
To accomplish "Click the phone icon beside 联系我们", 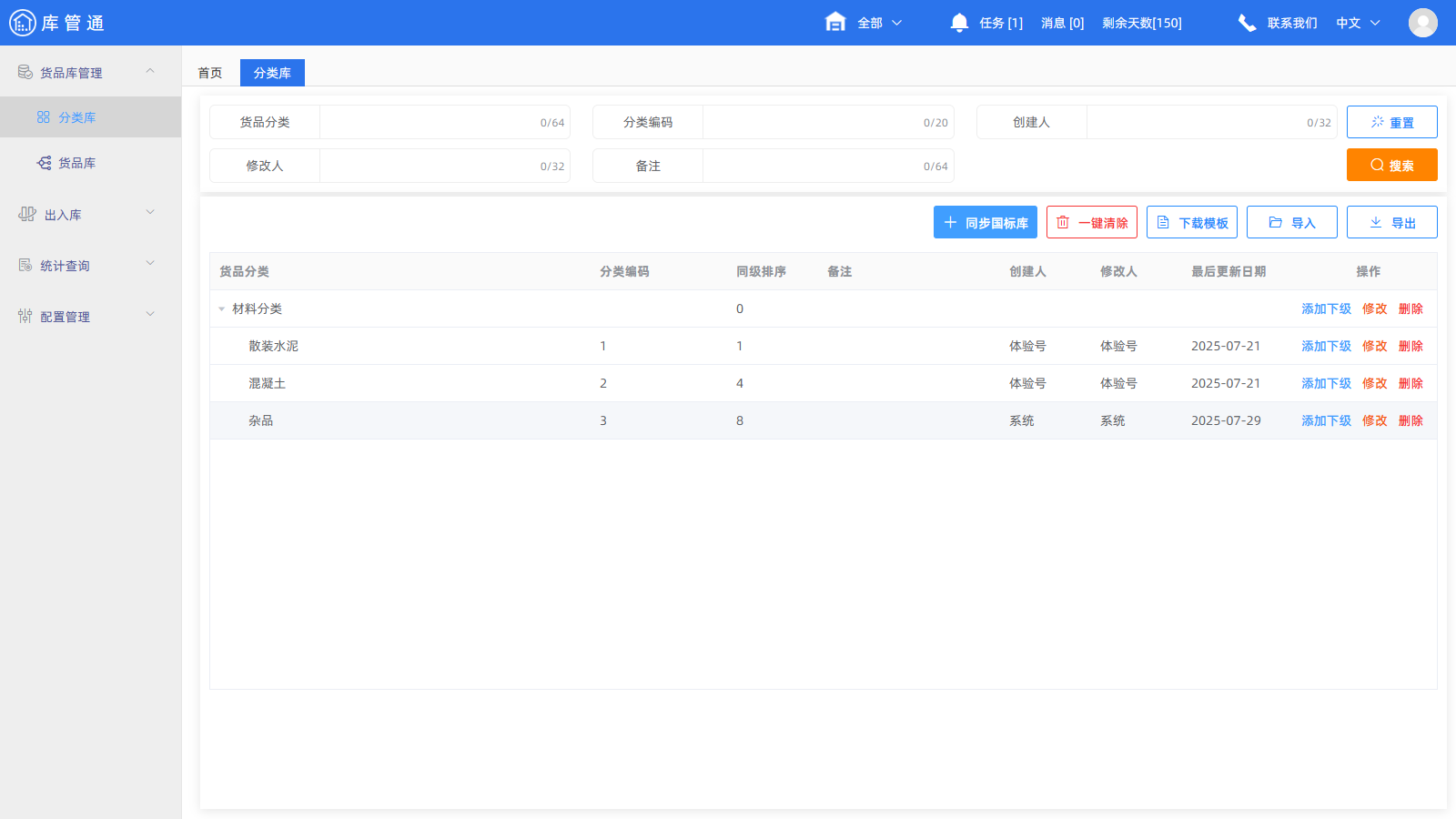I will tap(1247, 23).
